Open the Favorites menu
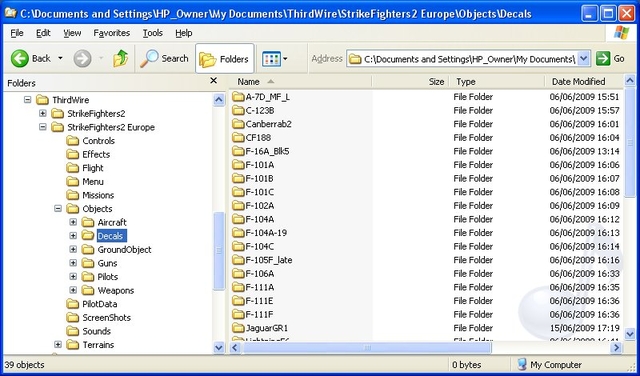This screenshot has height=376, width=640. [111, 33]
